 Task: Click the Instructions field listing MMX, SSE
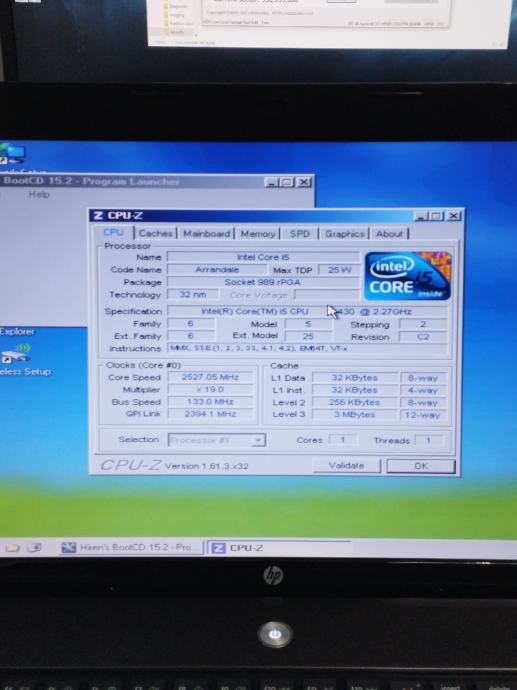pos(308,349)
